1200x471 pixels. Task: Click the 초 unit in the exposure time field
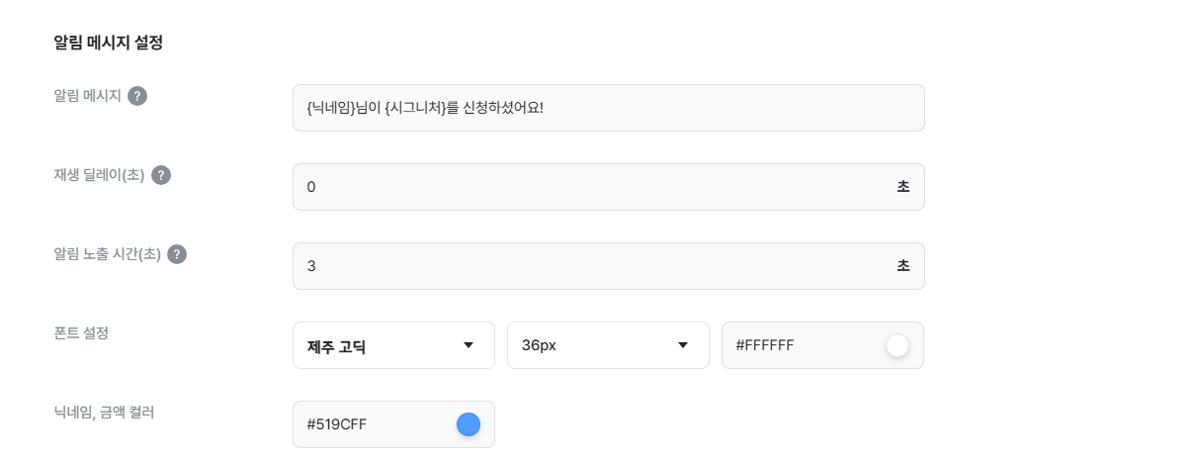tap(903, 266)
